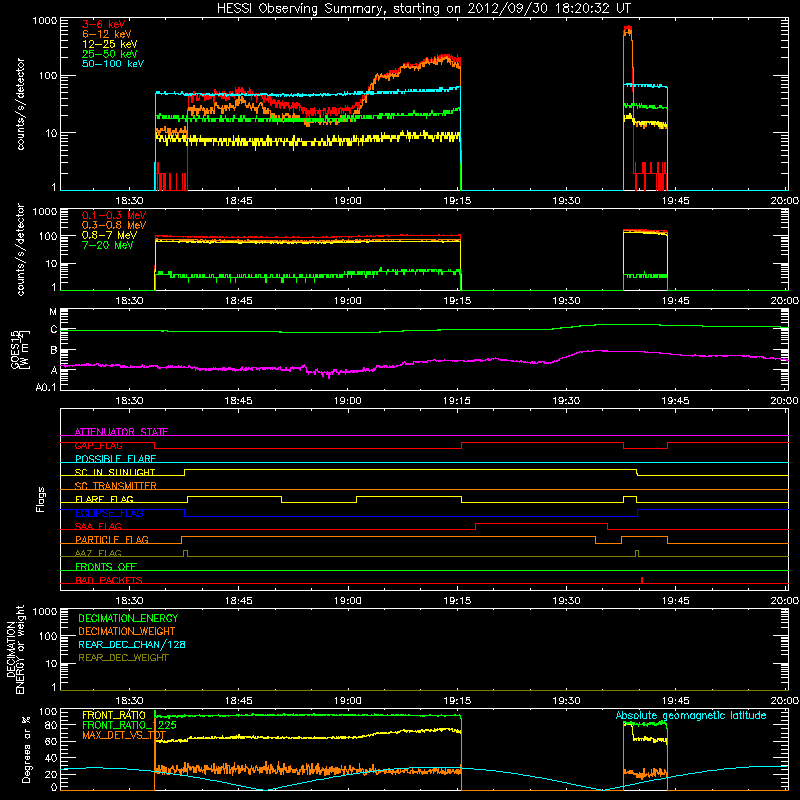Screen dimensions: 800x800
Task: Click the vertical Flags axis title
Action: pyautogui.click(x=40, y=499)
